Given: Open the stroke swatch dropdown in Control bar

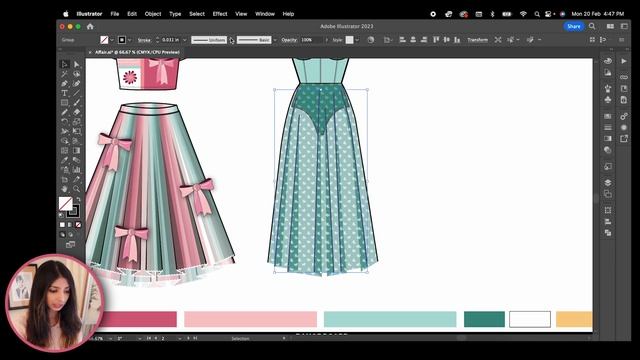Looking at the screenshot, I should click(129, 40).
